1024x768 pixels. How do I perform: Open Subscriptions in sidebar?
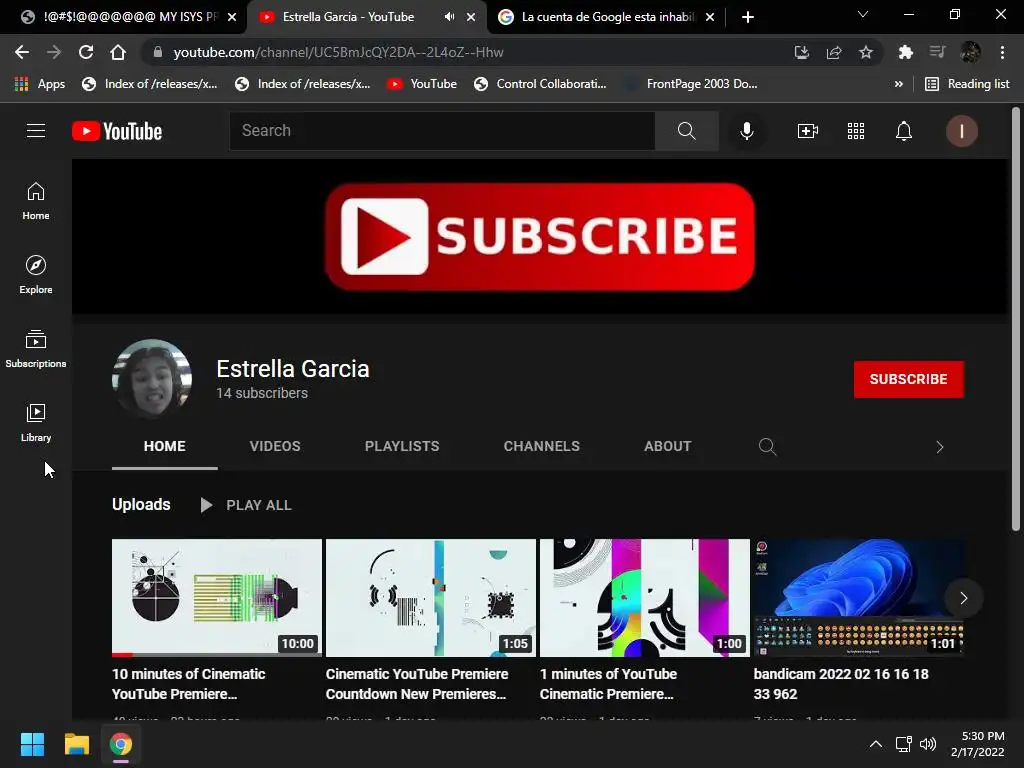tap(36, 349)
